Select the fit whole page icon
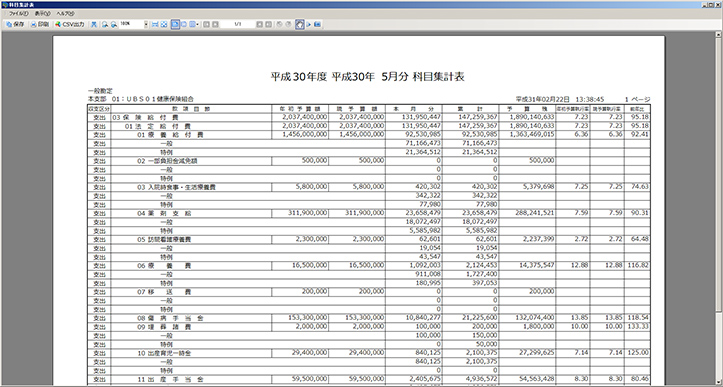Screen dimensions: 723x387 tap(164, 24)
